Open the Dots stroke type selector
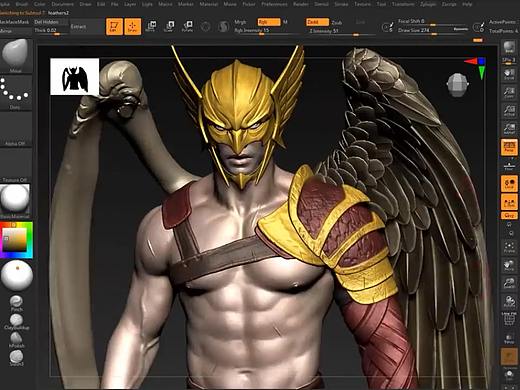Image resolution: width=520 pixels, height=390 pixels. (16, 92)
